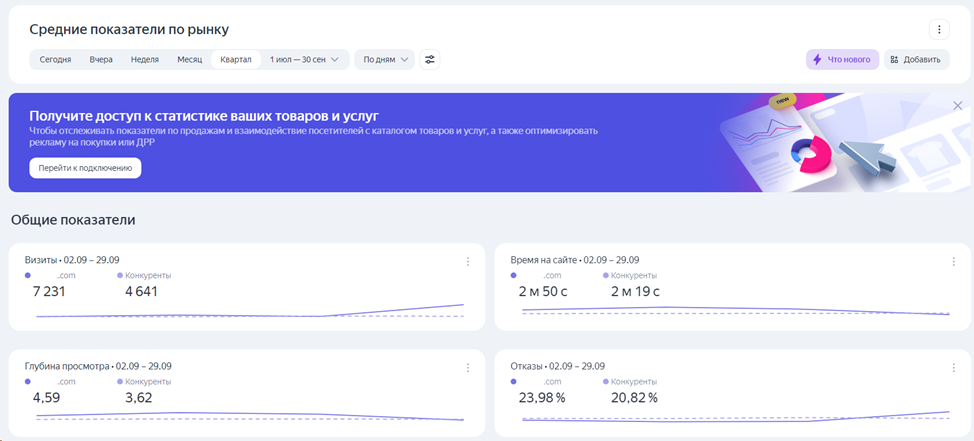Viewport: 974px width, 441px height.
Task: Open options menu for Глубина просмотра card
Action: coord(467,368)
